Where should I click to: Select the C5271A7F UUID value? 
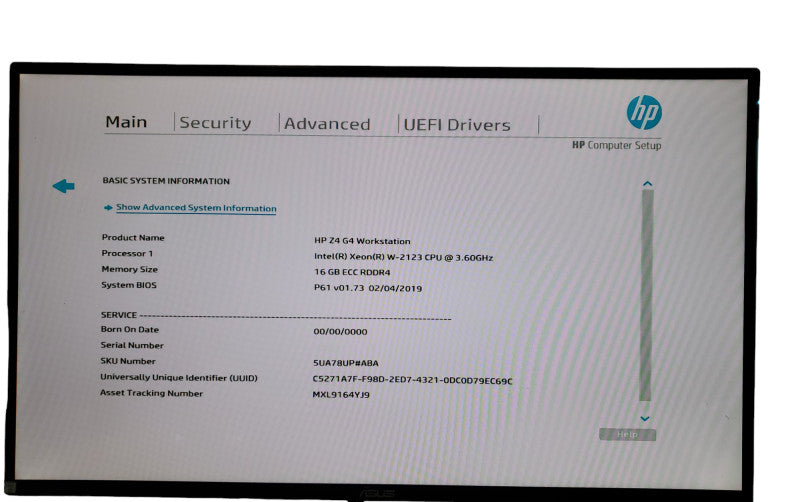click(412, 381)
